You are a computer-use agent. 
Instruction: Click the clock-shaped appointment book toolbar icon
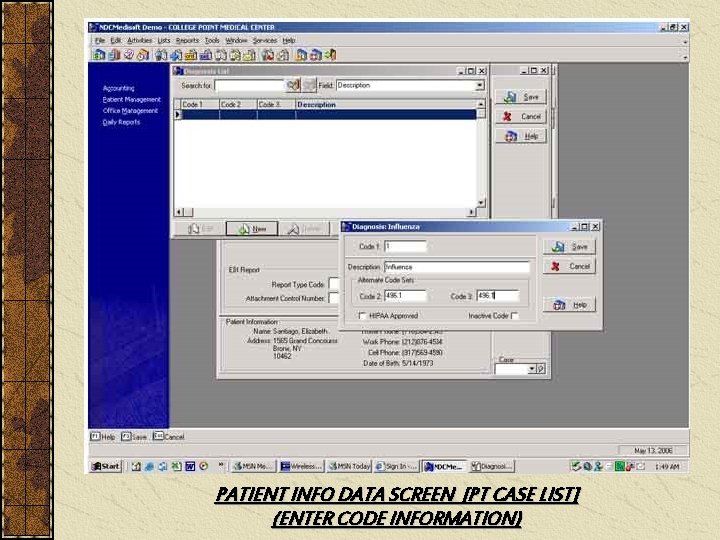coord(144,55)
